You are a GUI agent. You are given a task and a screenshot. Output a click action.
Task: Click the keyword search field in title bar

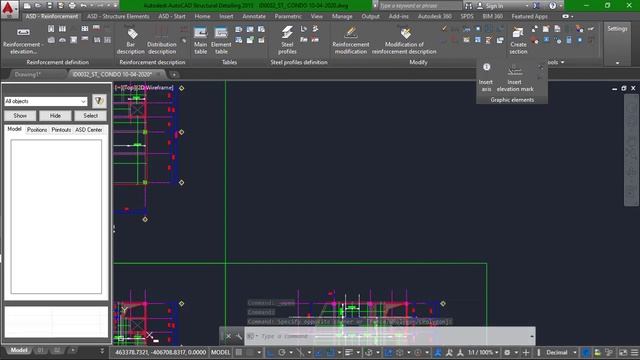pos(420,6)
